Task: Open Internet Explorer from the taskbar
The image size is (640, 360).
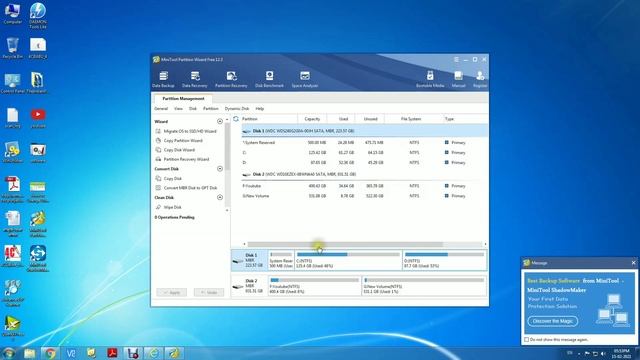Action: click(x=154, y=353)
